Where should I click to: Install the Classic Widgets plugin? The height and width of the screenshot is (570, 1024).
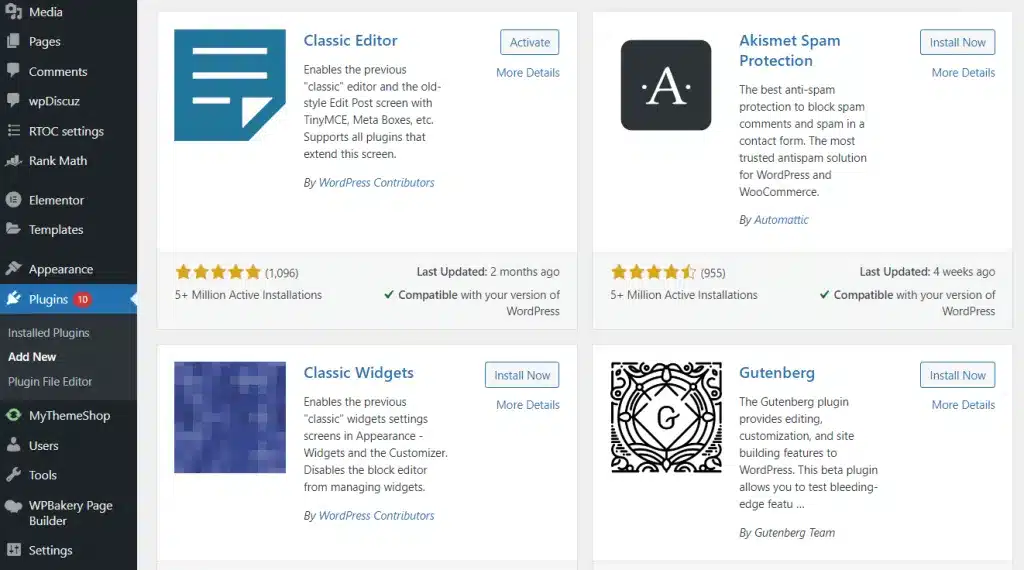click(521, 375)
